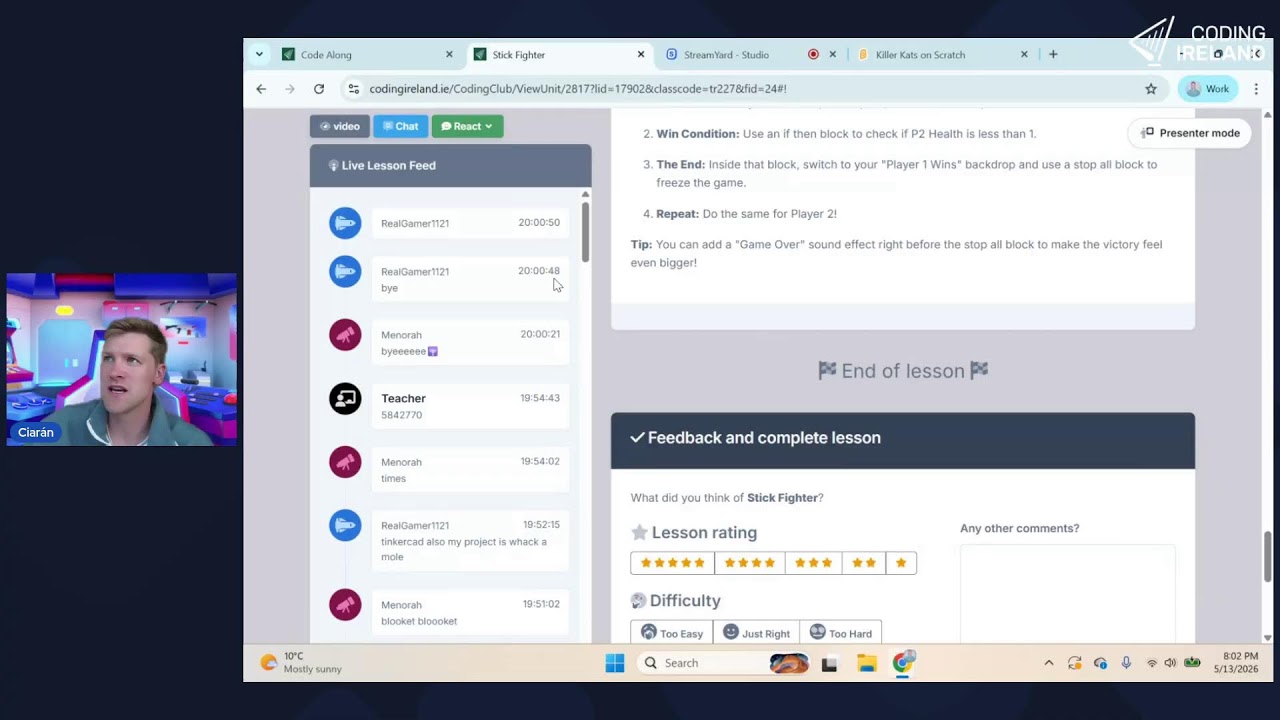This screenshot has width=1280, height=720.
Task: Click the Live Lesson Feed header
Action: (x=450, y=166)
